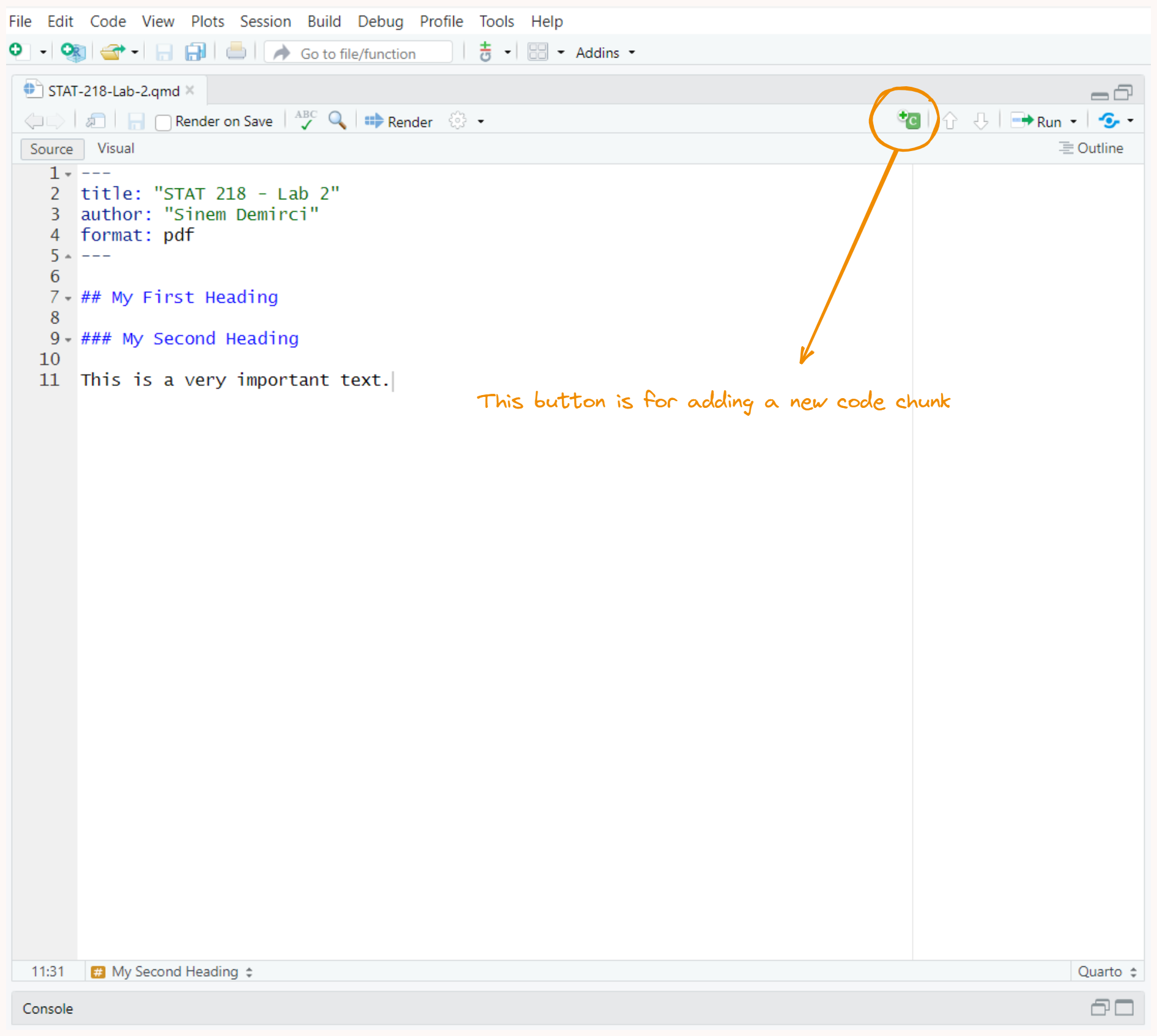Collapse the My First Heading fold arrow
Screen dimensions: 1157x1036
(x=68, y=298)
